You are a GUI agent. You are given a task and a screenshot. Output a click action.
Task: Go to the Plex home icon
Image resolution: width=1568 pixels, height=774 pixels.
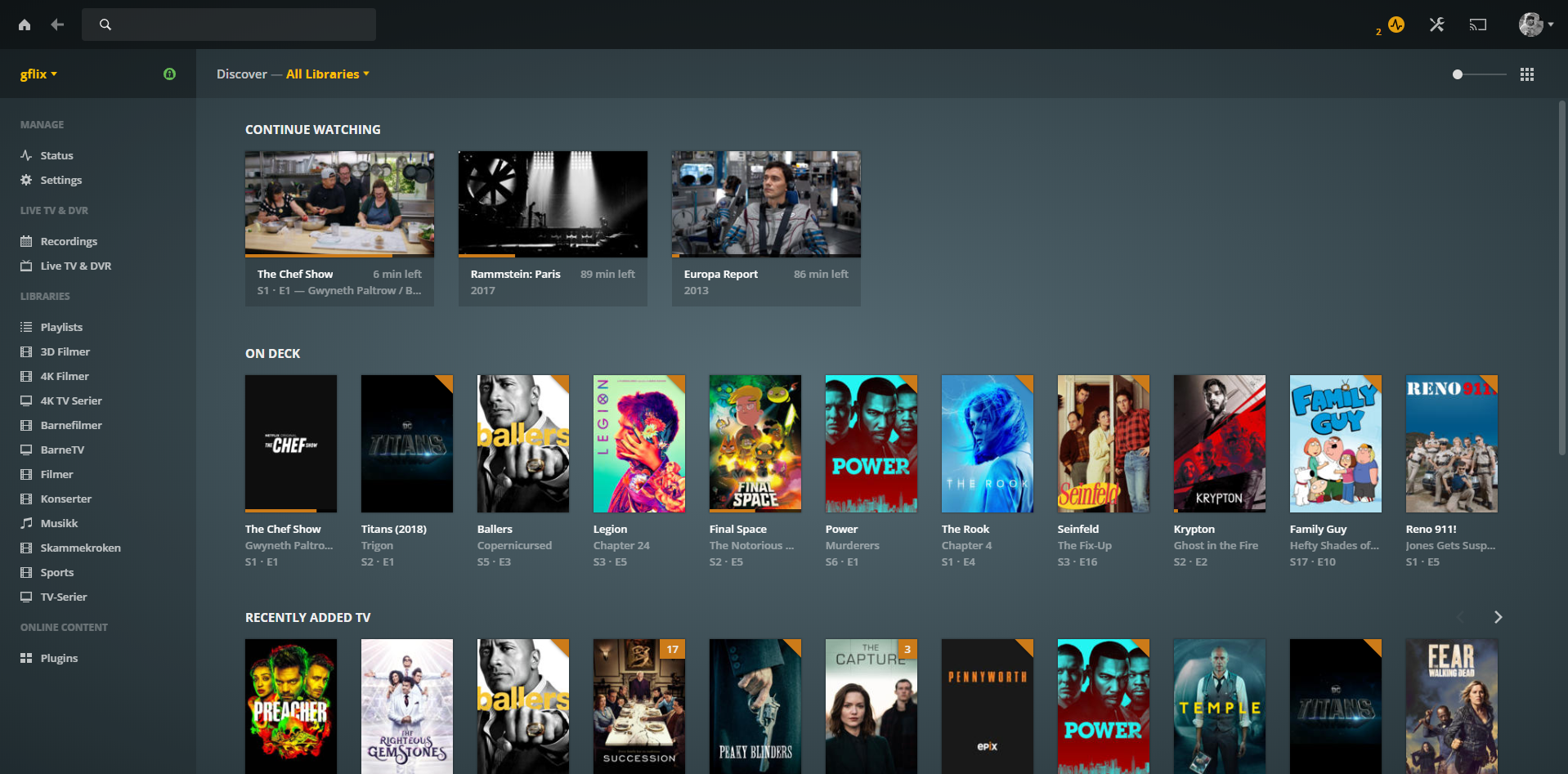click(25, 25)
